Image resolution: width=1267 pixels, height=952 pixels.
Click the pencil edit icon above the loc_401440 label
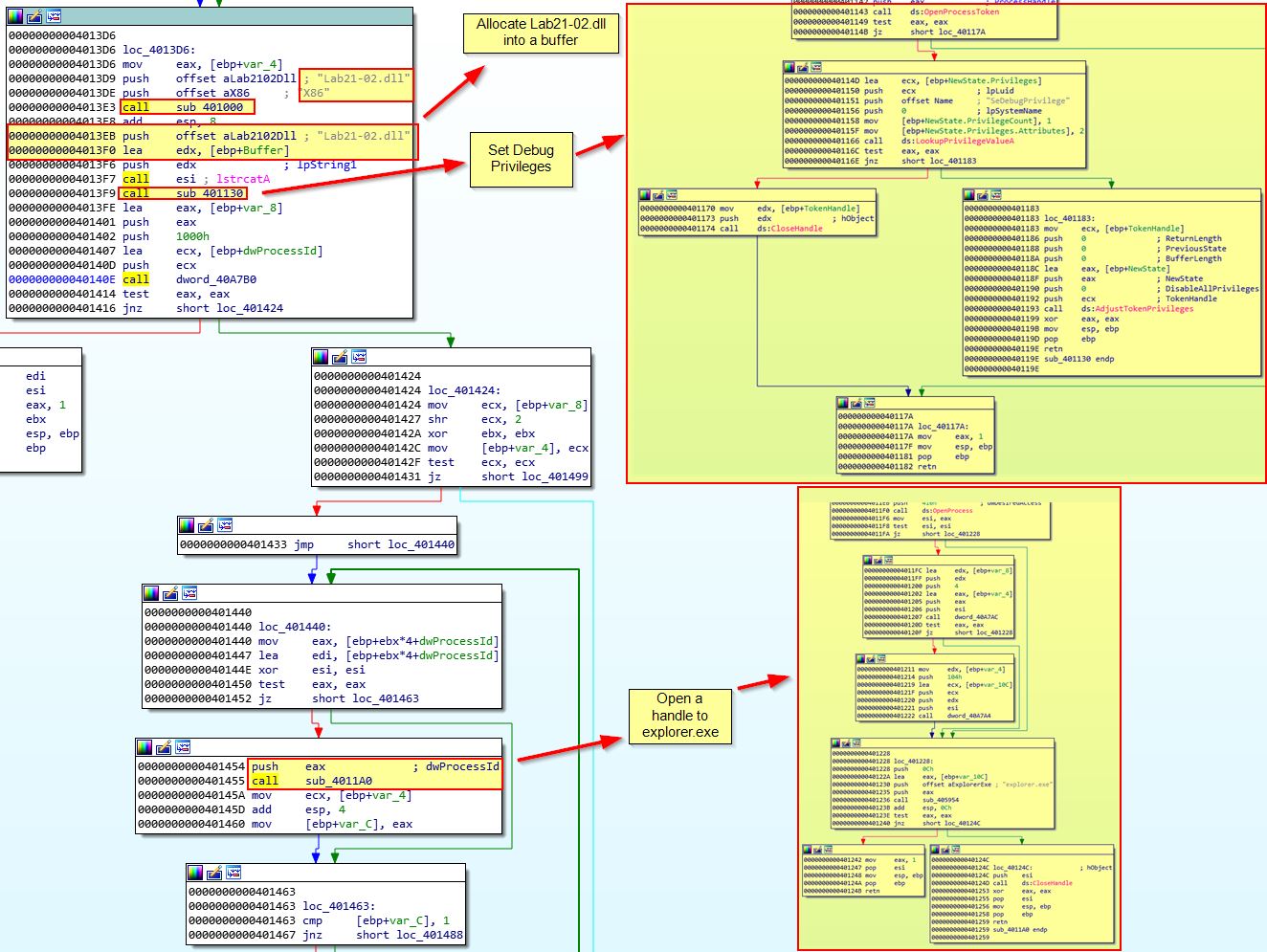pos(170,593)
